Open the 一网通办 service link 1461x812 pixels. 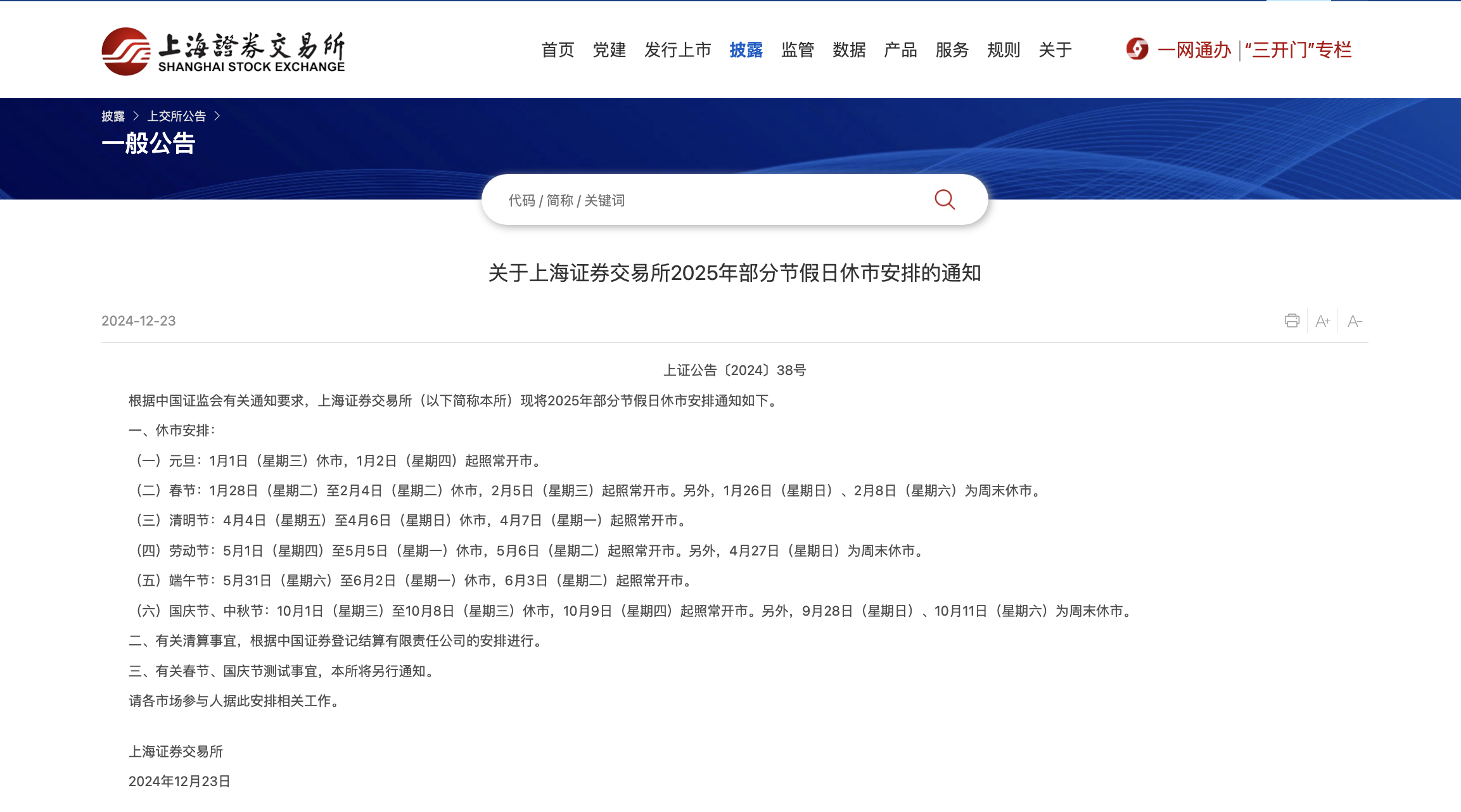click(x=1194, y=49)
